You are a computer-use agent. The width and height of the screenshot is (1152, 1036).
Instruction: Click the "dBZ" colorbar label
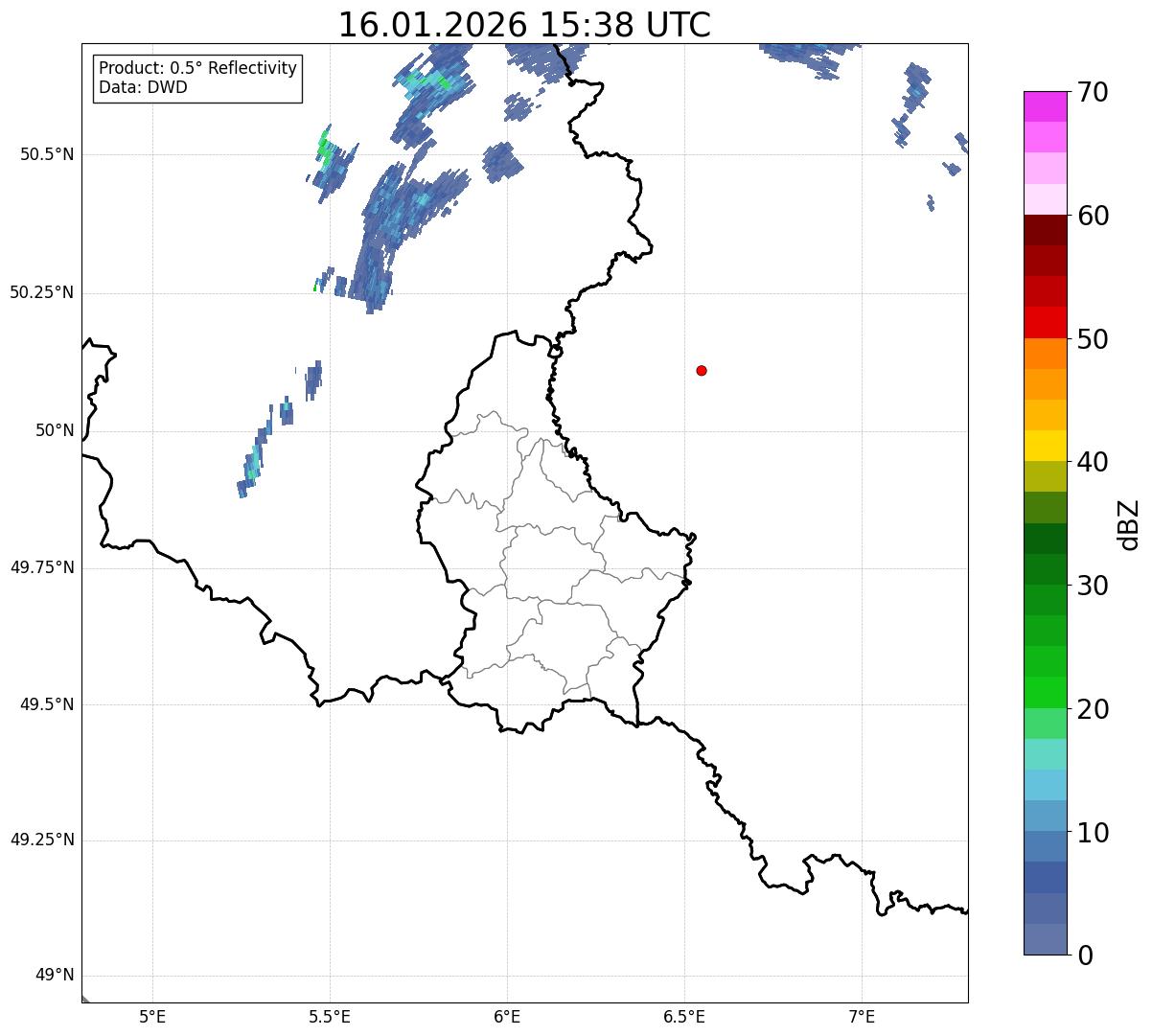(x=1129, y=523)
